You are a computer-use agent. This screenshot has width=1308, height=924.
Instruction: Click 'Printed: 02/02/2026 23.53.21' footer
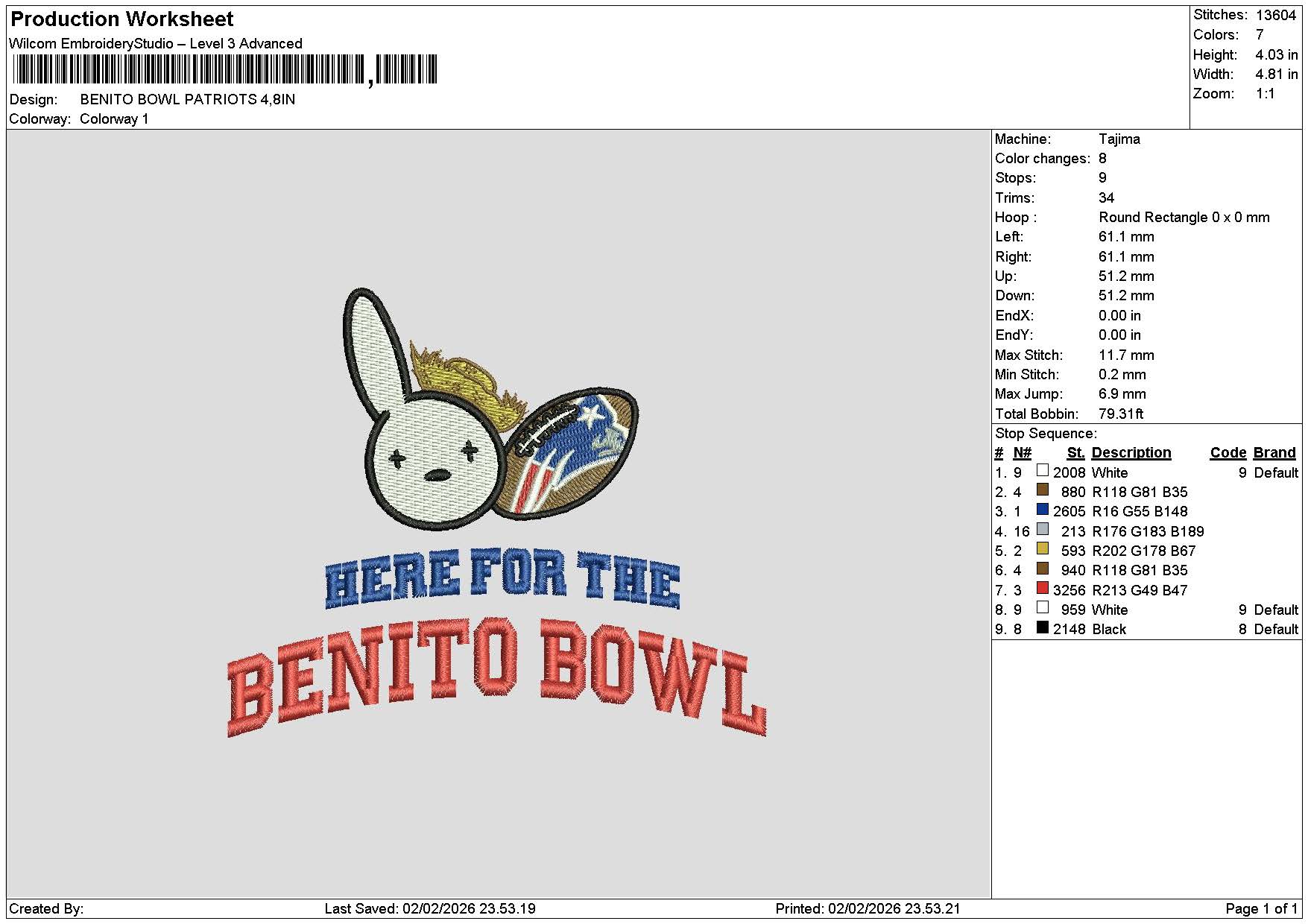pos(868,909)
